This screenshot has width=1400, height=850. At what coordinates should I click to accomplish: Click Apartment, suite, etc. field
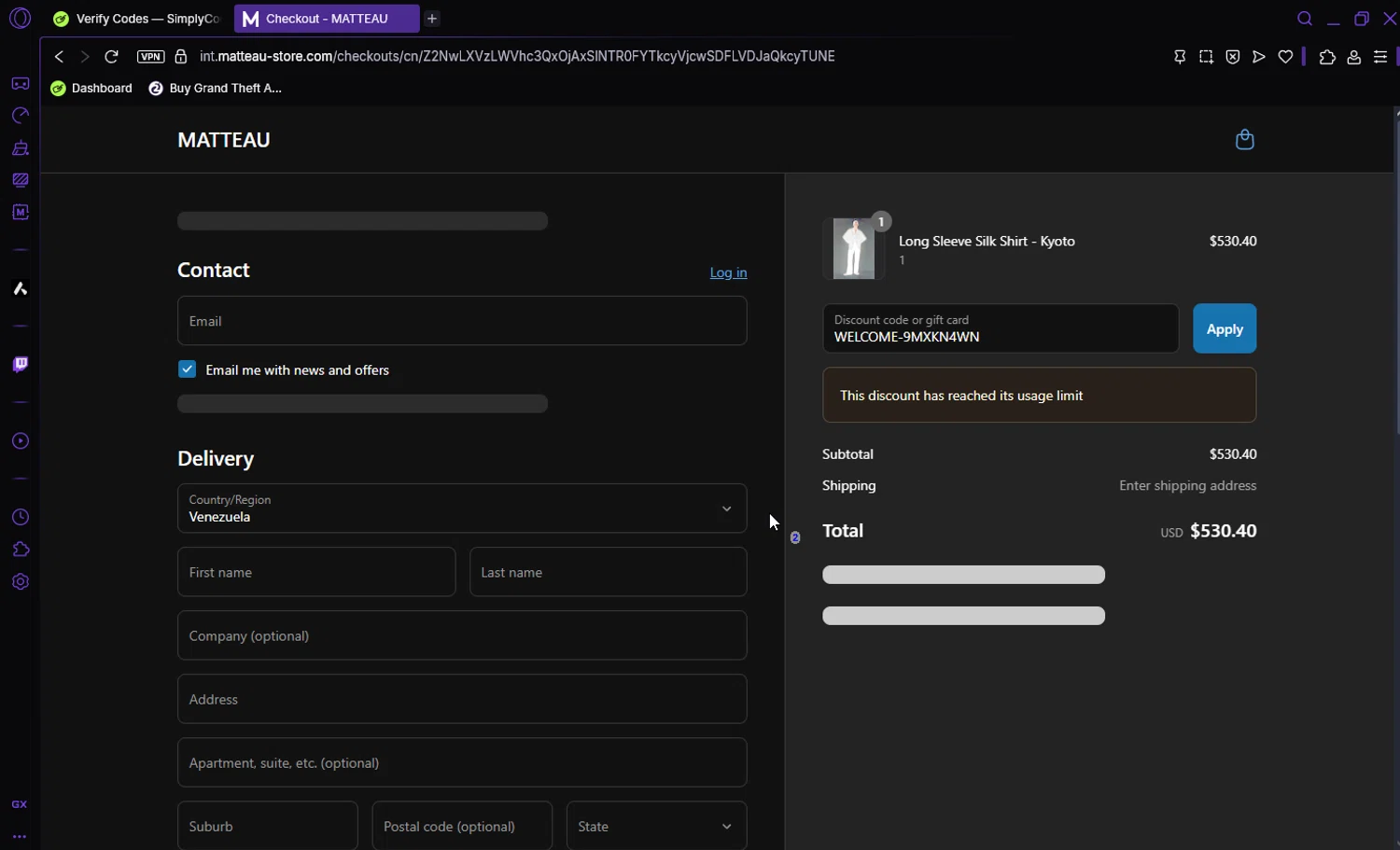click(x=462, y=762)
